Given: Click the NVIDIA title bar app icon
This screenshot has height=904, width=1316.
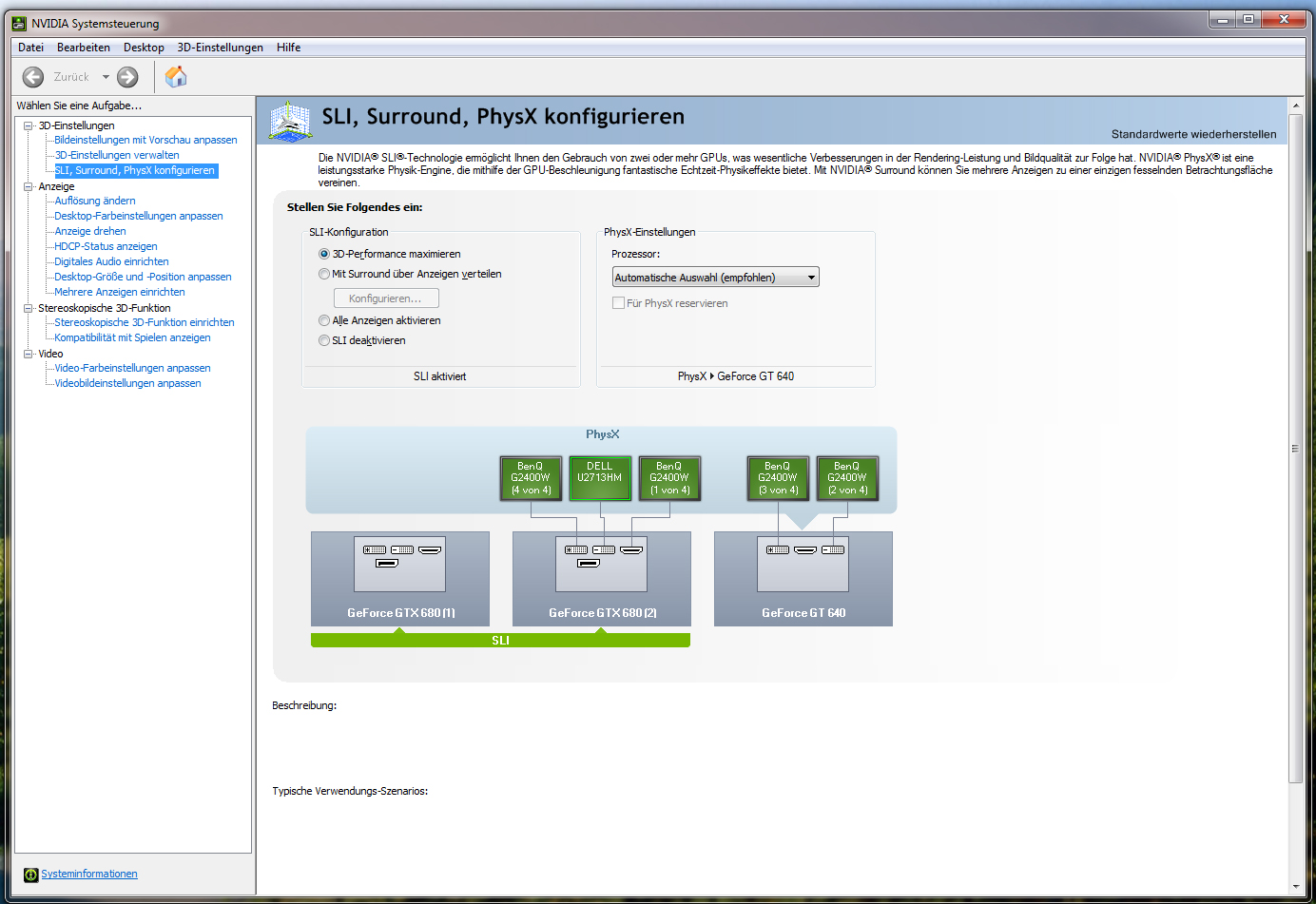Looking at the screenshot, I should (19, 23).
